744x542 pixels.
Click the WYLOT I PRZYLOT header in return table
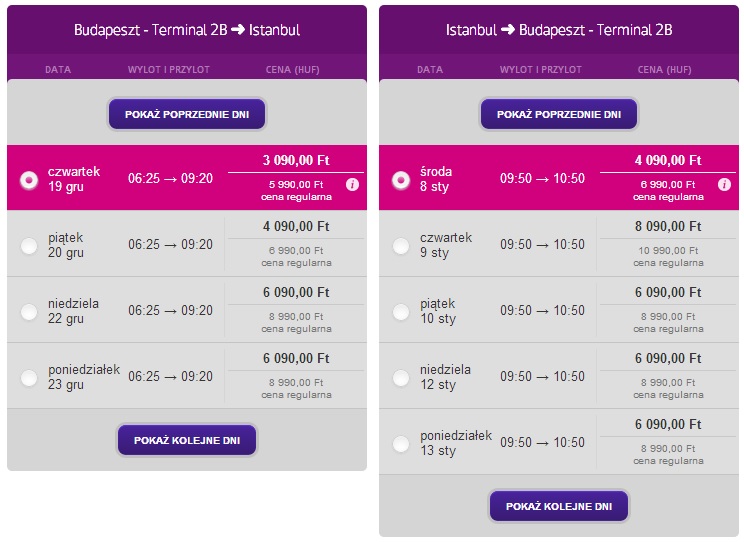point(540,70)
